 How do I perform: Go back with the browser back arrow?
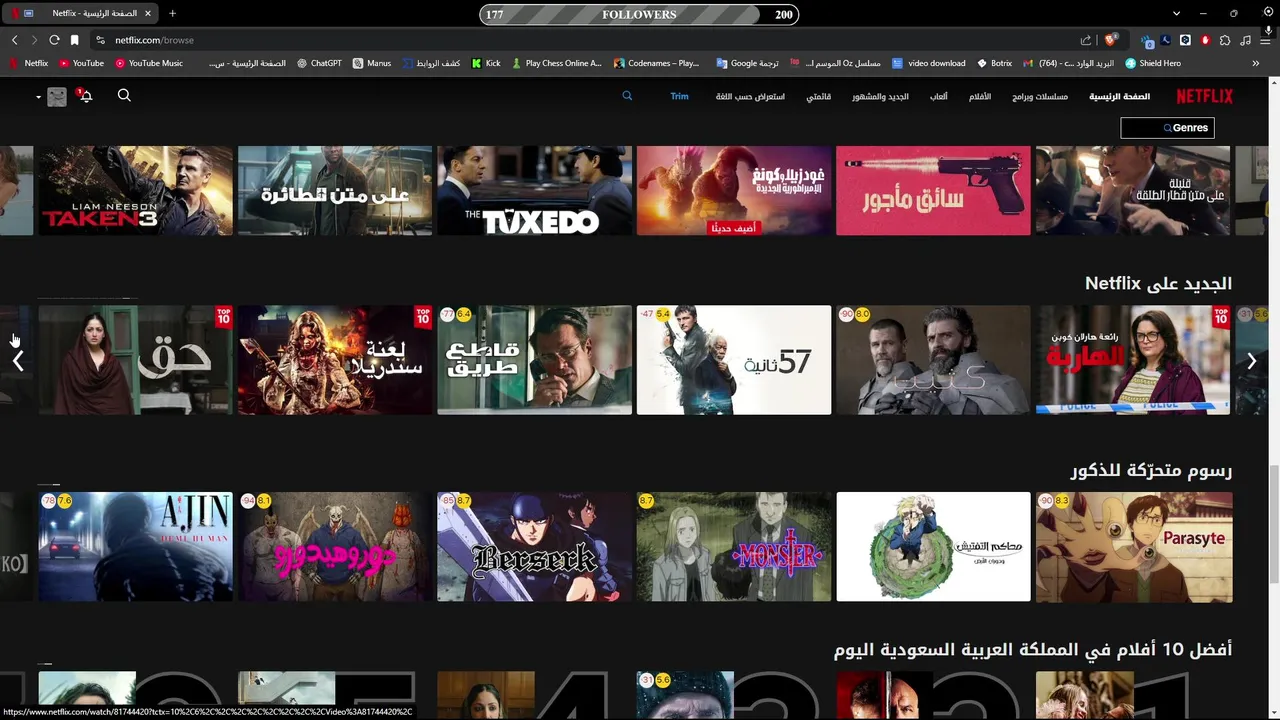(14, 40)
